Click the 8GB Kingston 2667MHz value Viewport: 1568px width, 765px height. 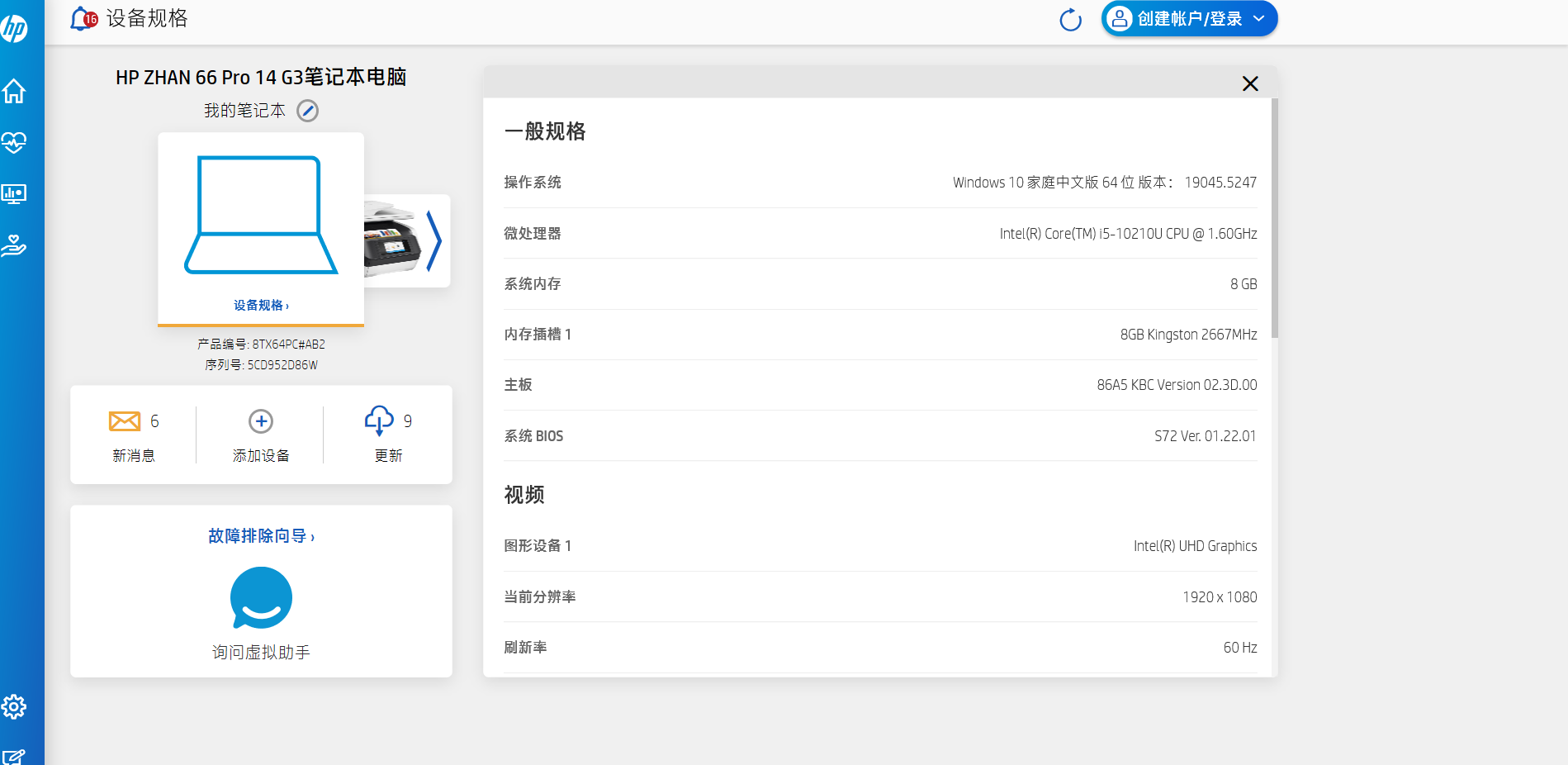tap(1188, 335)
